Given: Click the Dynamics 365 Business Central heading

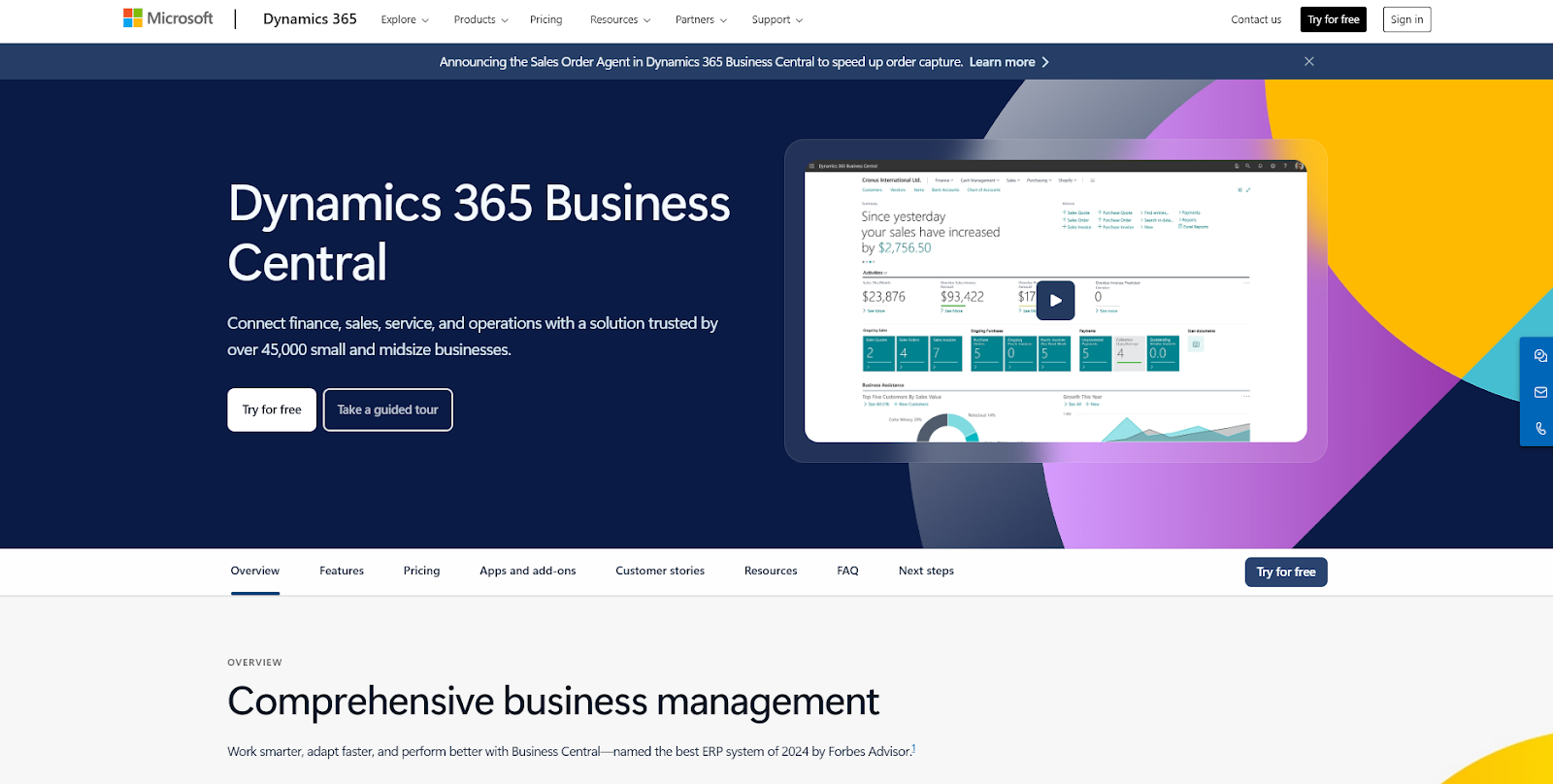Looking at the screenshot, I should 479,233.
